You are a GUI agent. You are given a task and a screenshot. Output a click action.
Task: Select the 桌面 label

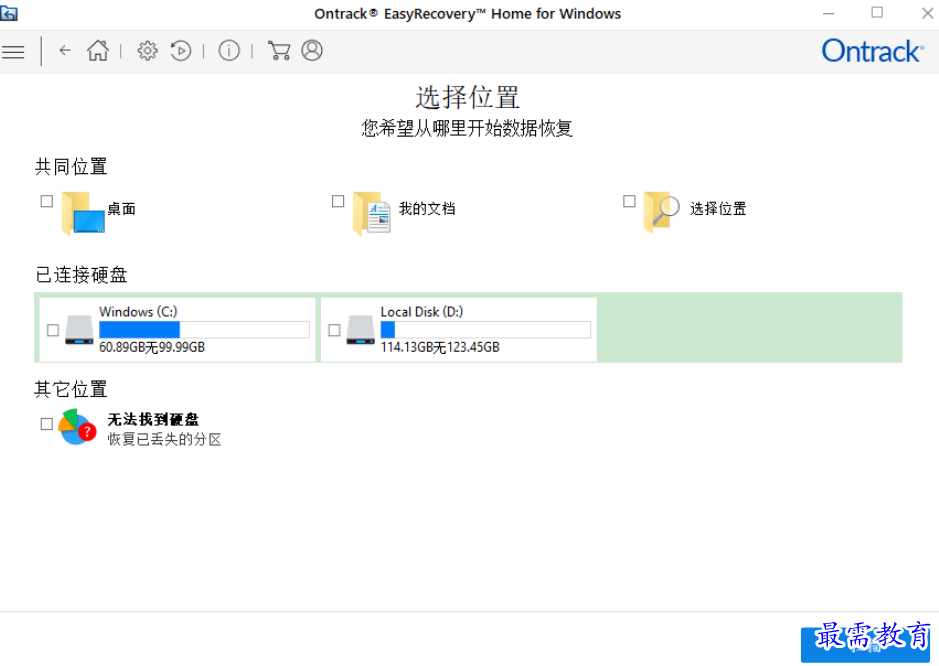coord(122,209)
